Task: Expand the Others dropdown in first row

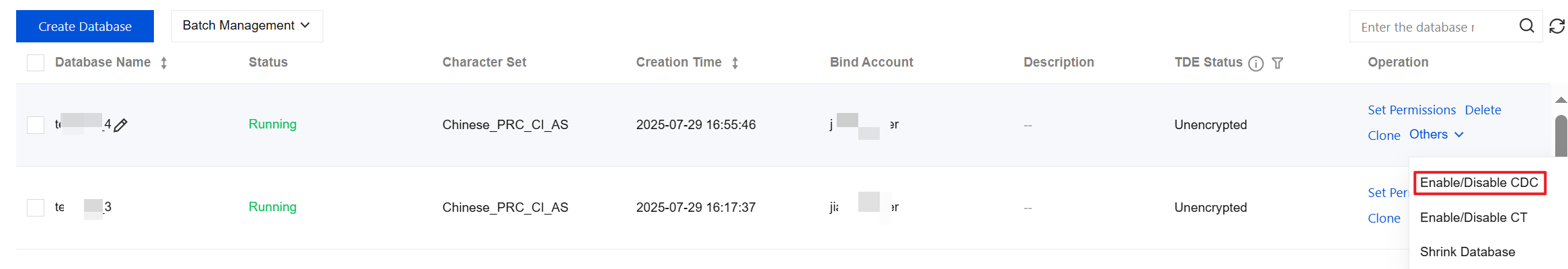Action: 1436,134
